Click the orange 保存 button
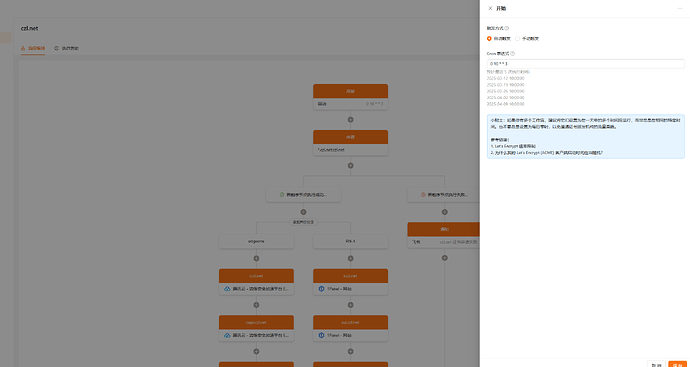The width and height of the screenshot is (690, 367). (x=677, y=365)
